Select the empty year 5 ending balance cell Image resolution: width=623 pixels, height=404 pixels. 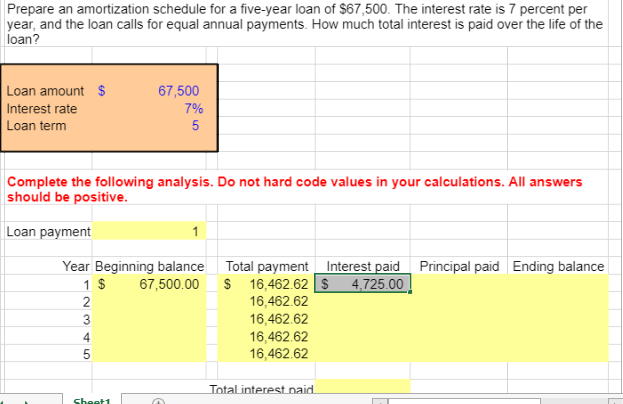coord(558,354)
